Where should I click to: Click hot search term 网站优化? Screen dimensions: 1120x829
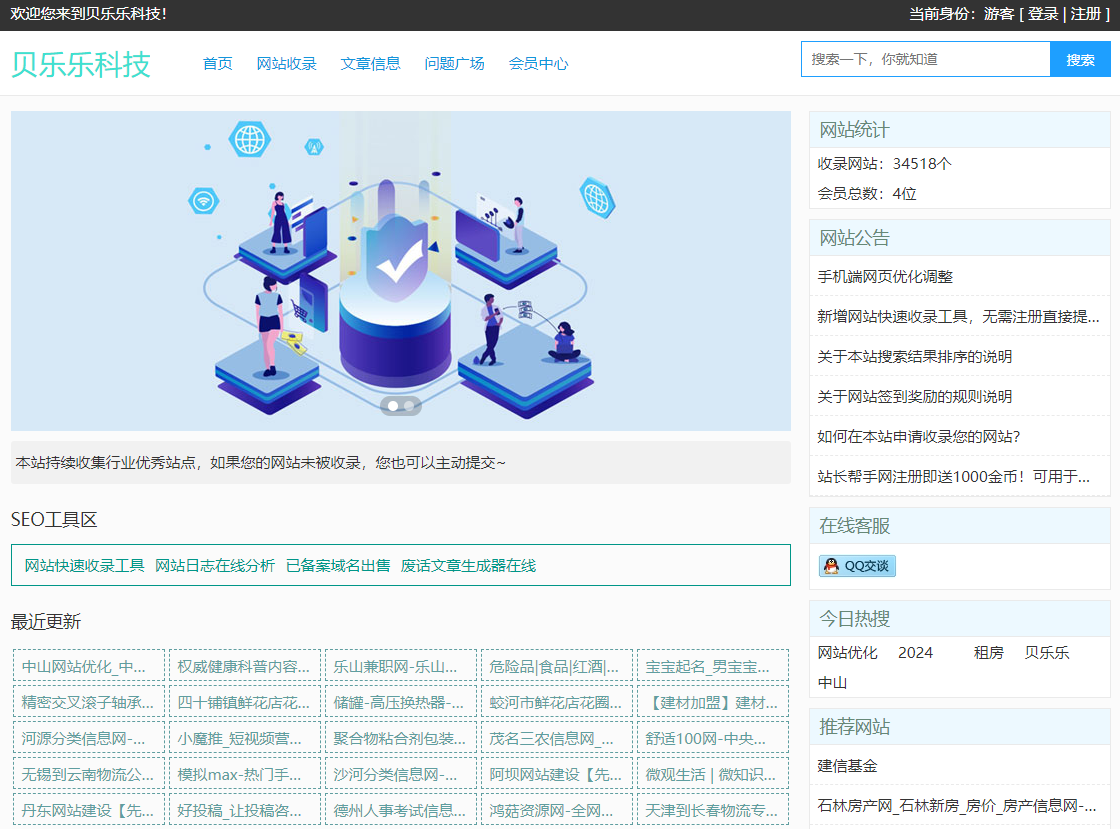pyautogui.click(x=847, y=653)
